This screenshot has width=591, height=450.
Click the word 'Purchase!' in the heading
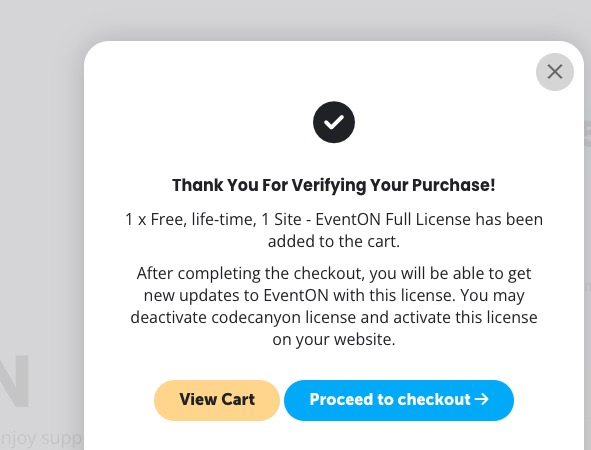(453, 185)
